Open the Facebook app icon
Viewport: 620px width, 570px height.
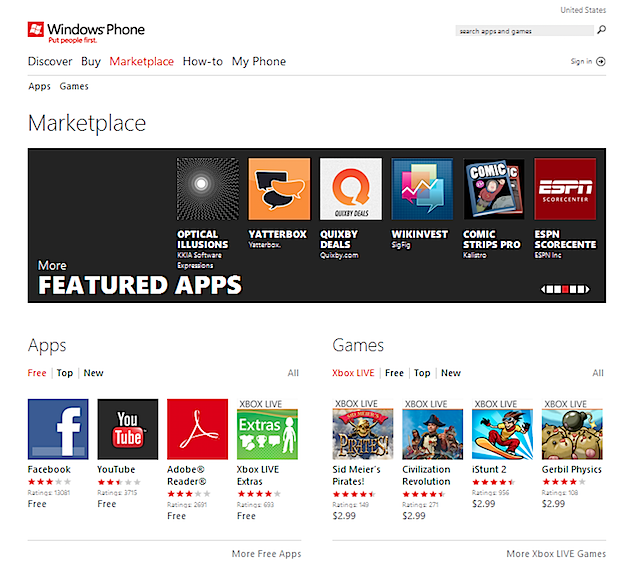58,429
